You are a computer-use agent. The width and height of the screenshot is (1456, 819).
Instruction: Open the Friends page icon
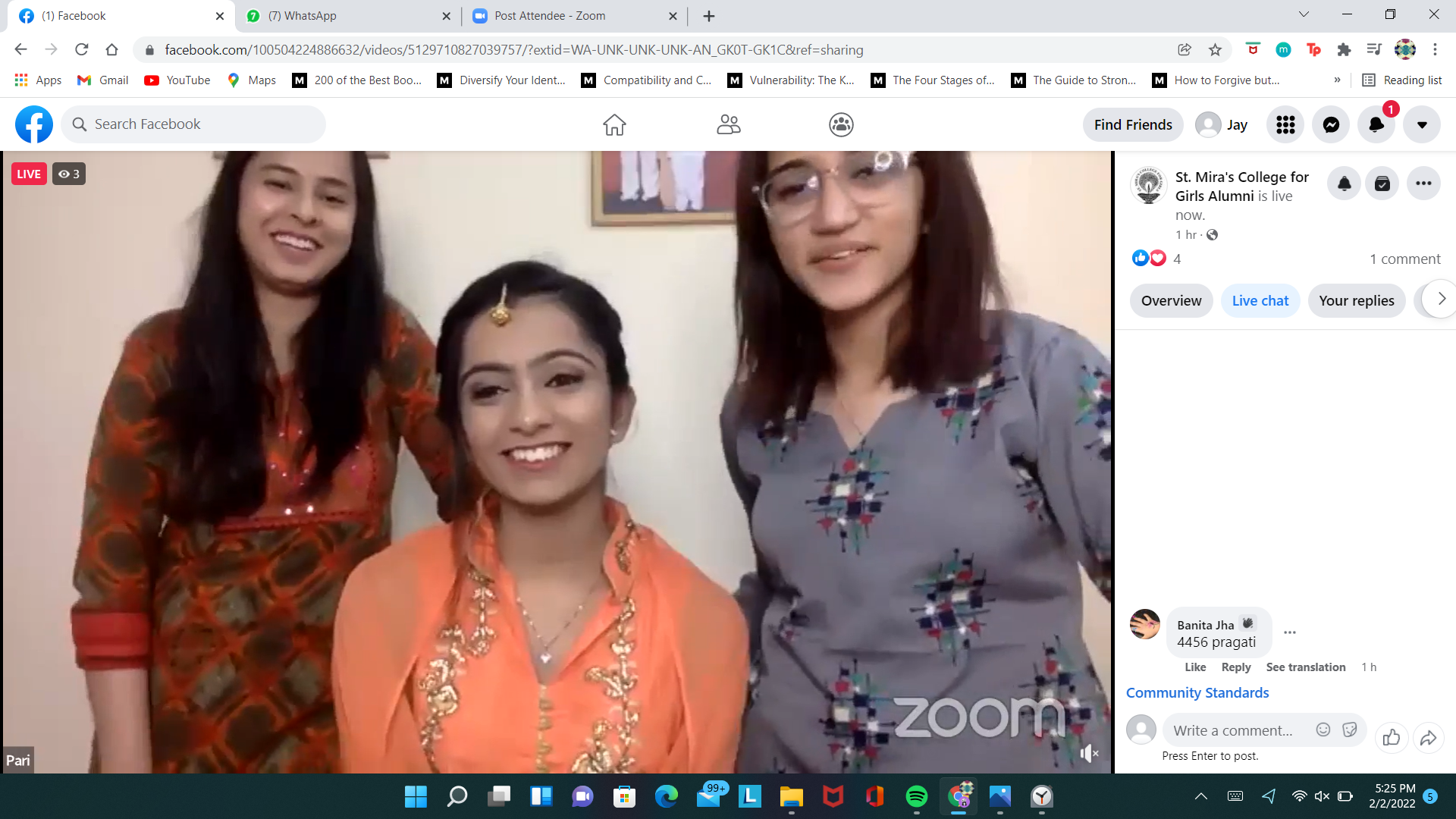click(728, 124)
